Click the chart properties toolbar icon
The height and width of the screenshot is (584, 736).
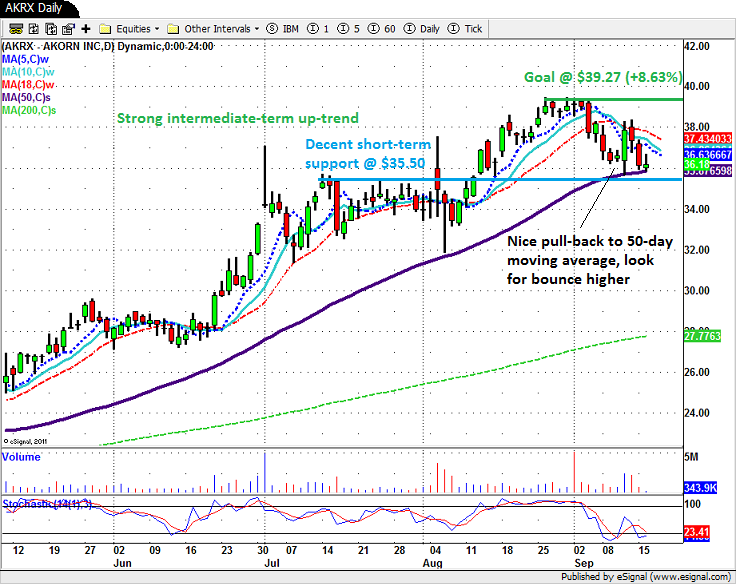[68, 29]
